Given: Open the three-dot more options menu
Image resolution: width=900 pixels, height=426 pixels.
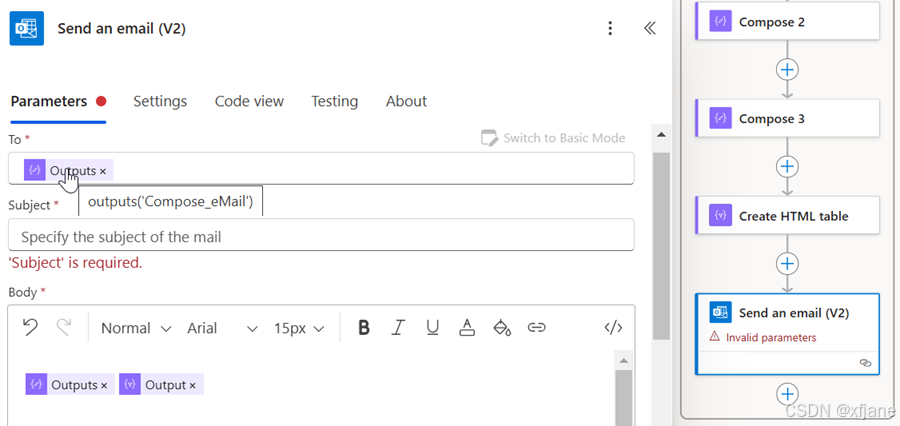Looking at the screenshot, I should 610,28.
